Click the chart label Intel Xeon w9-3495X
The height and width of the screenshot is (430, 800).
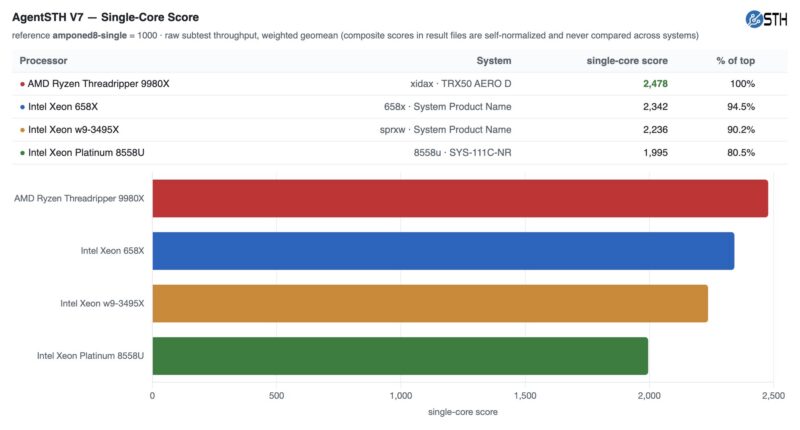[x=102, y=303]
